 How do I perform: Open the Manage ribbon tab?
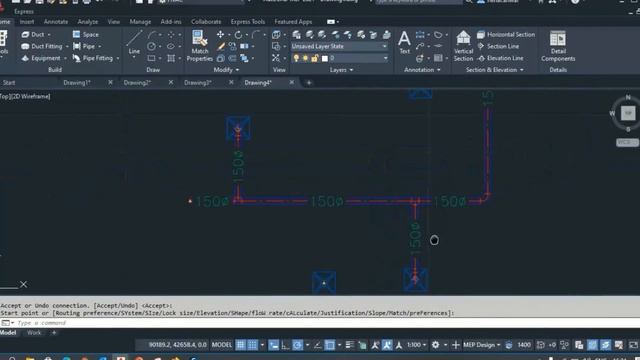(x=140, y=22)
